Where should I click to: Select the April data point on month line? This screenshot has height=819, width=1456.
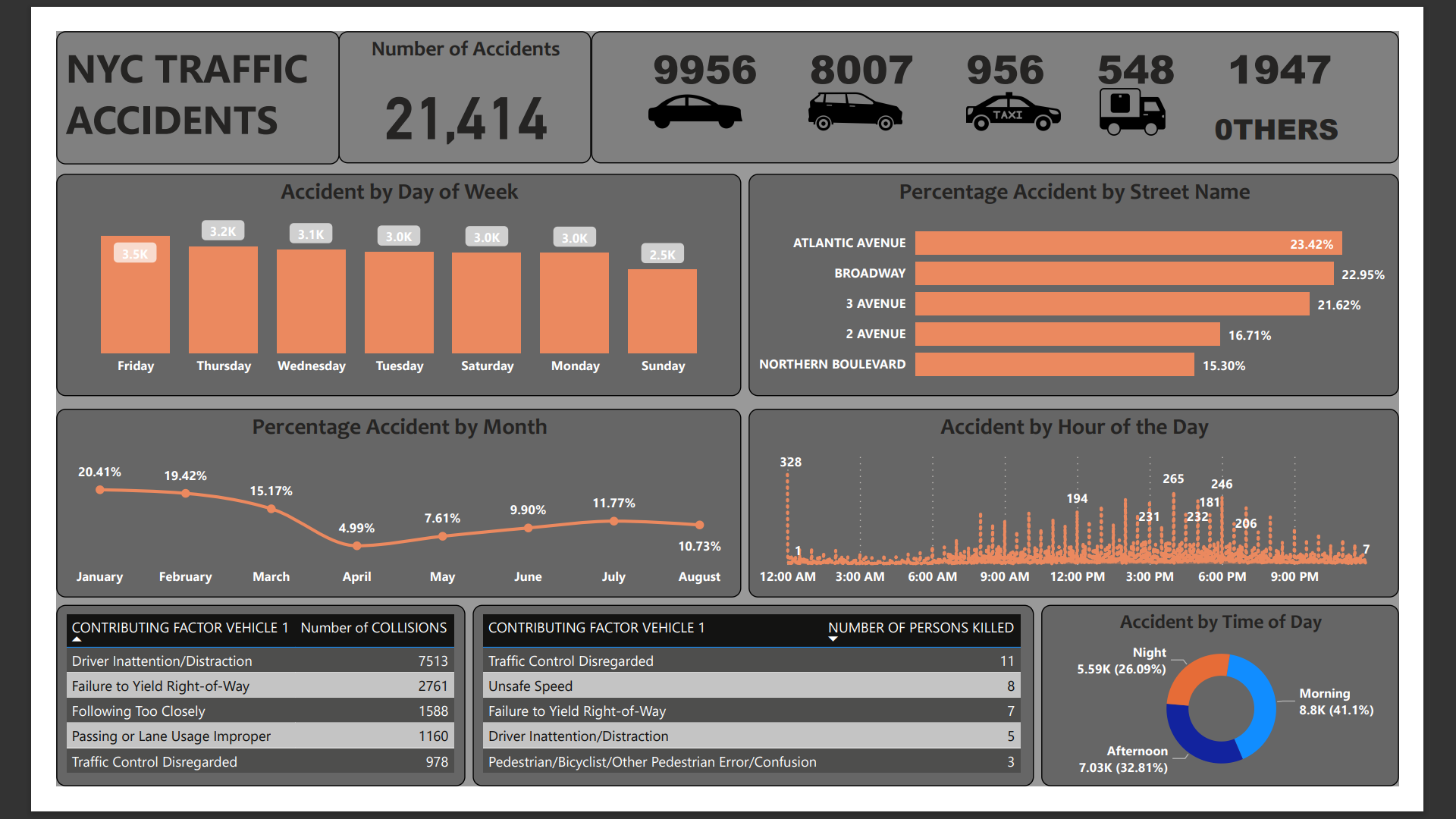357,545
